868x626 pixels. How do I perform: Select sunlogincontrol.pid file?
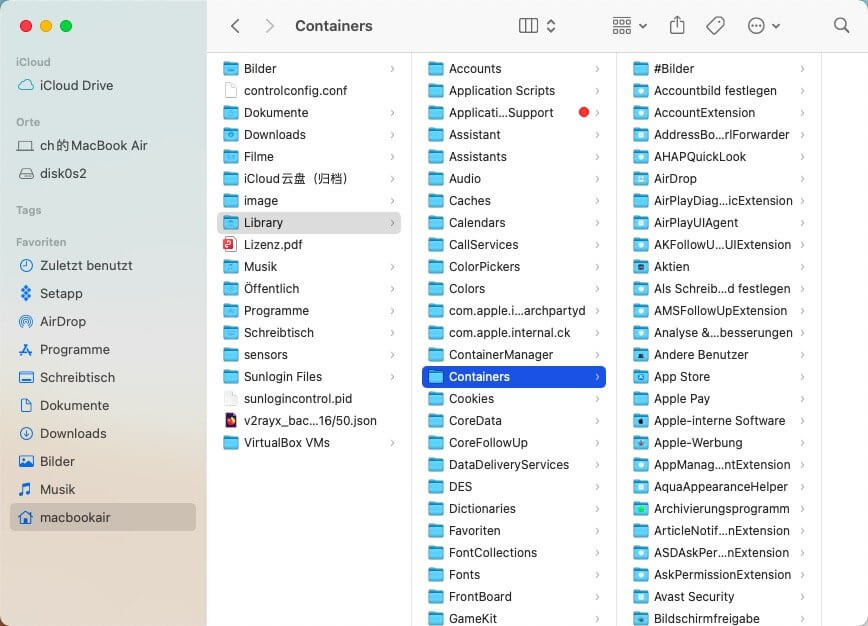pyautogui.click(x=309, y=399)
